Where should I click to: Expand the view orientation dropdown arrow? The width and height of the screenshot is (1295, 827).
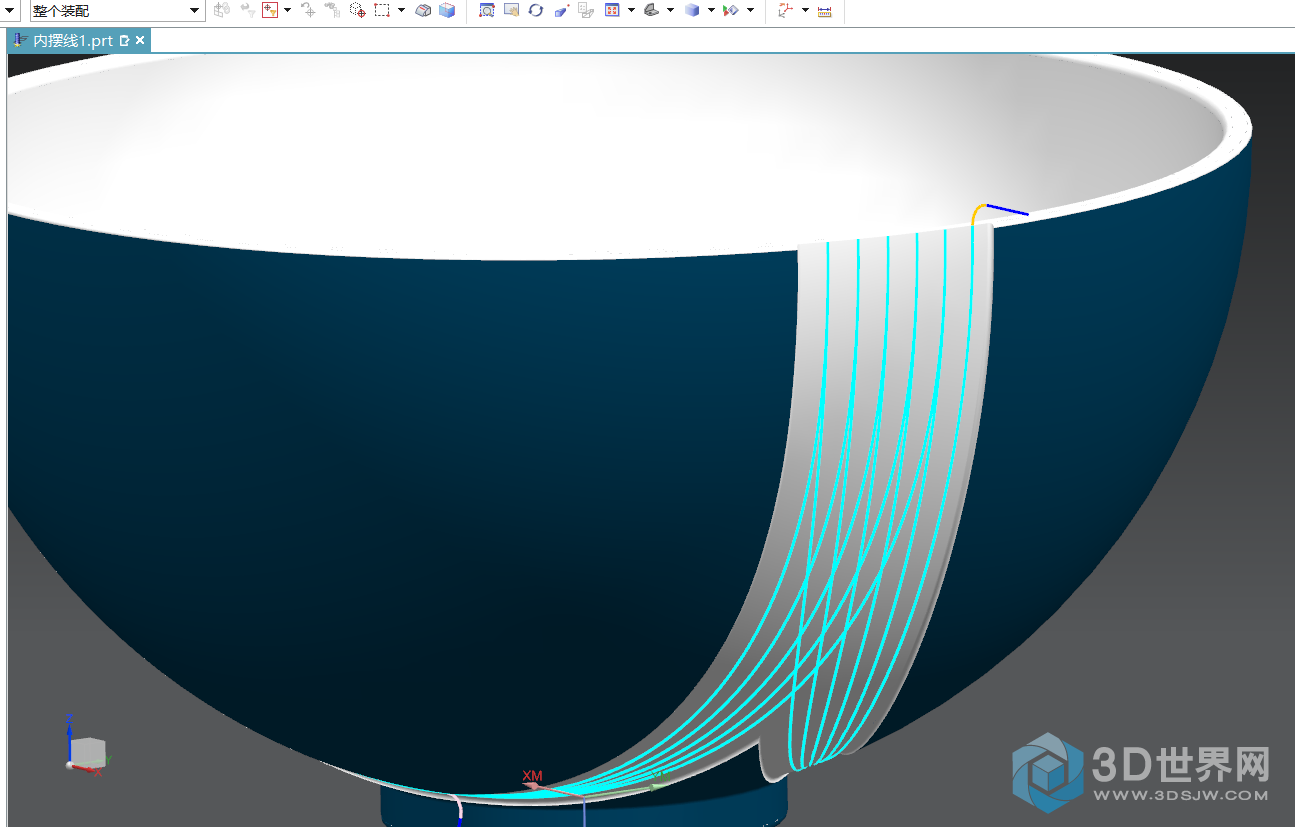[x=631, y=10]
